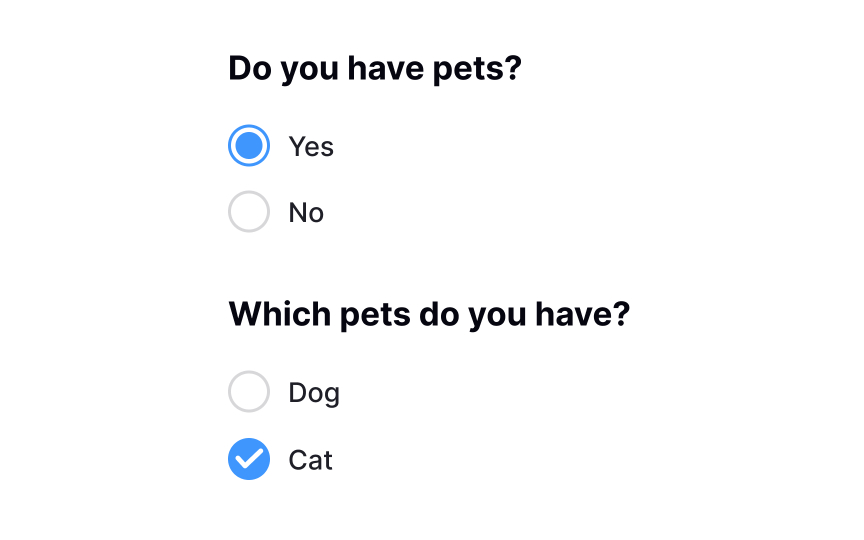Check the Dog option circle
864x540 pixels.
[x=249, y=392]
